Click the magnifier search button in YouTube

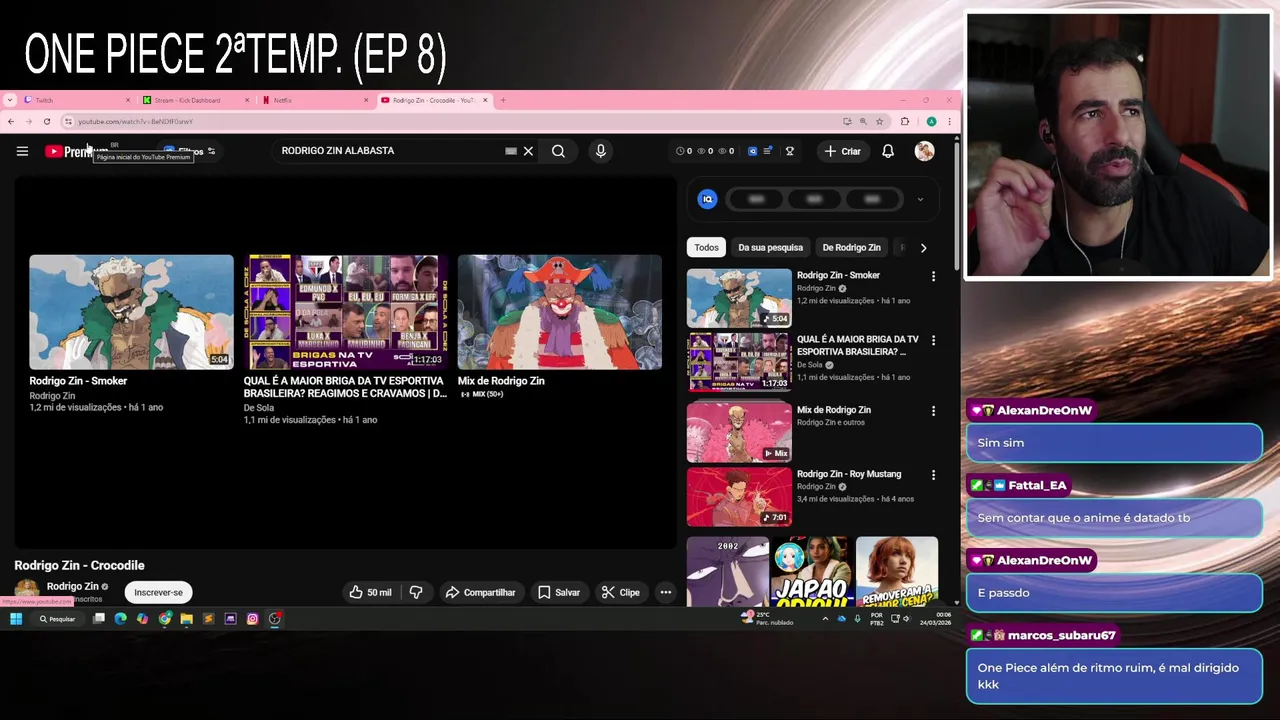(x=558, y=151)
